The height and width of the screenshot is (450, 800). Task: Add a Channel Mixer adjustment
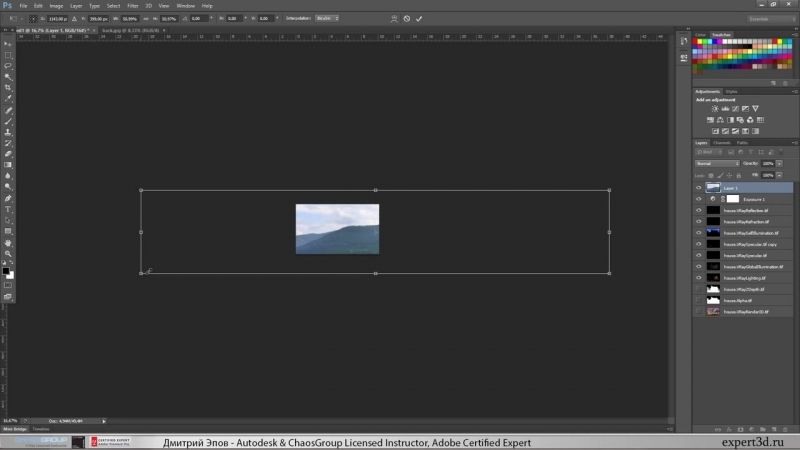[750, 120]
